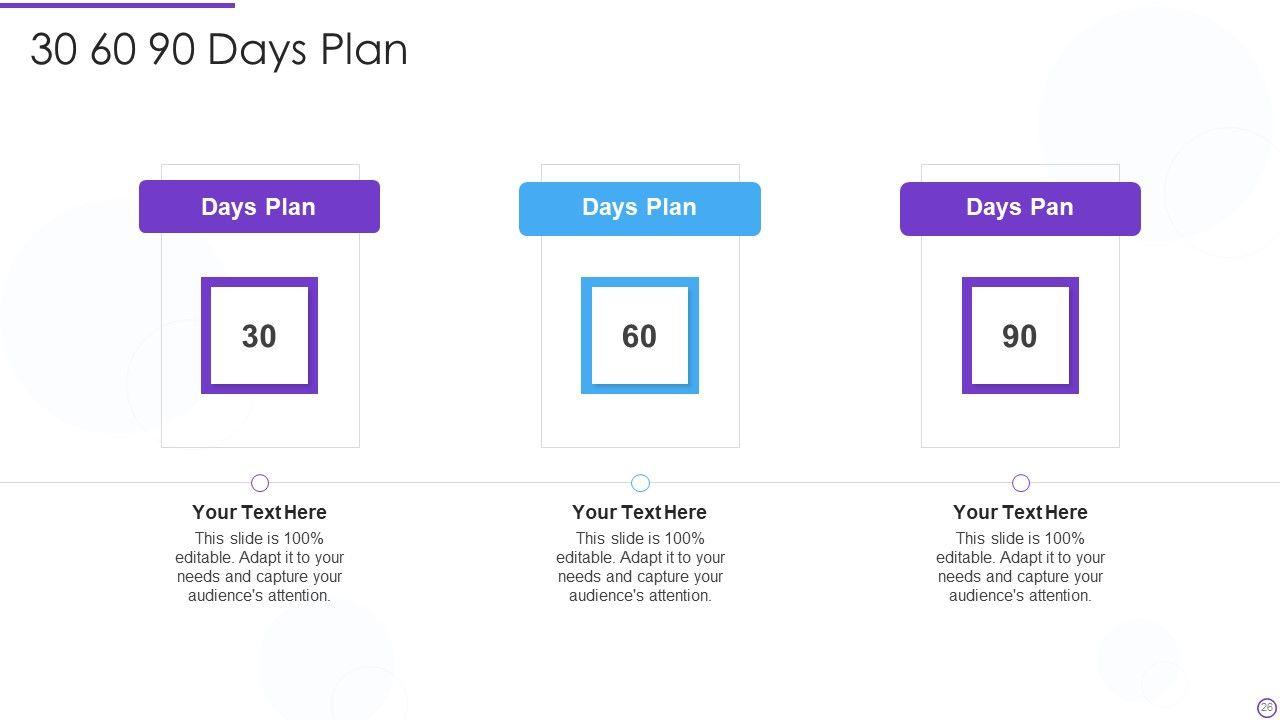Select the blue Days Plan banner

639,208
